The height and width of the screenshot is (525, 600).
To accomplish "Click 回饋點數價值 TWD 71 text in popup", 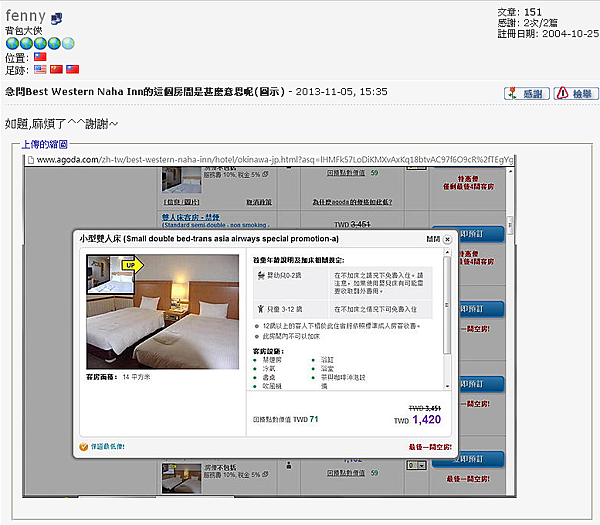I will point(285,419).
